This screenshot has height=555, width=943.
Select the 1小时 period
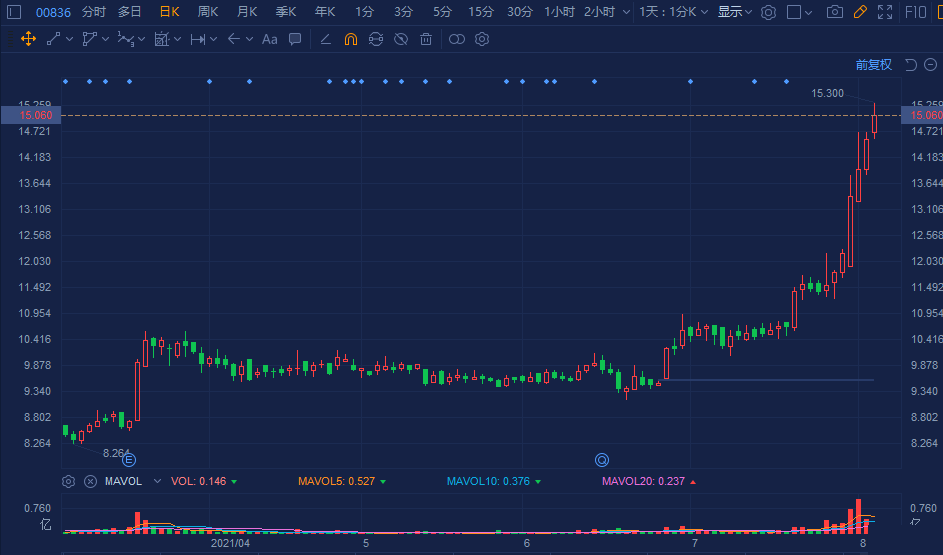tap(559, 12)
